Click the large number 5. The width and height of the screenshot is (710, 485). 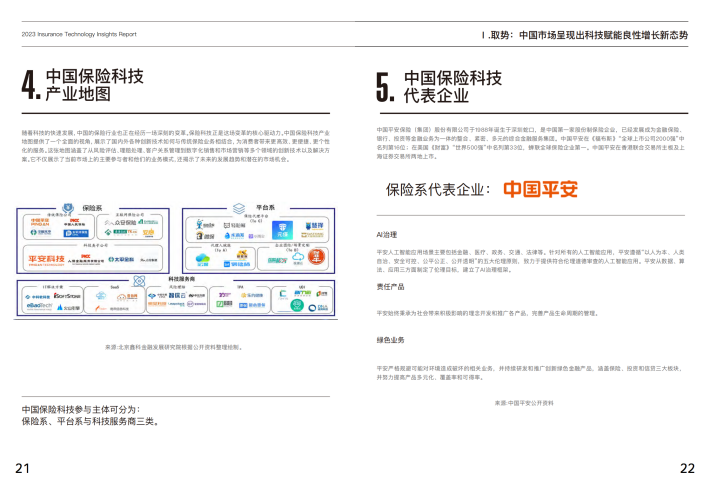(385, 86)
